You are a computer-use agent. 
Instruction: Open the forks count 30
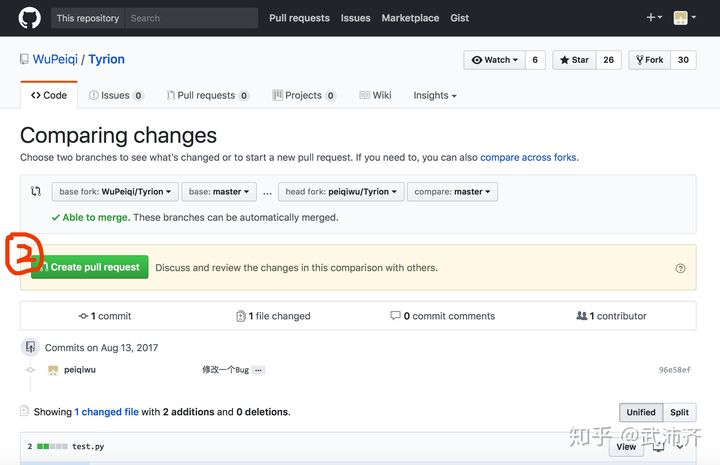[x=683, y=60]
